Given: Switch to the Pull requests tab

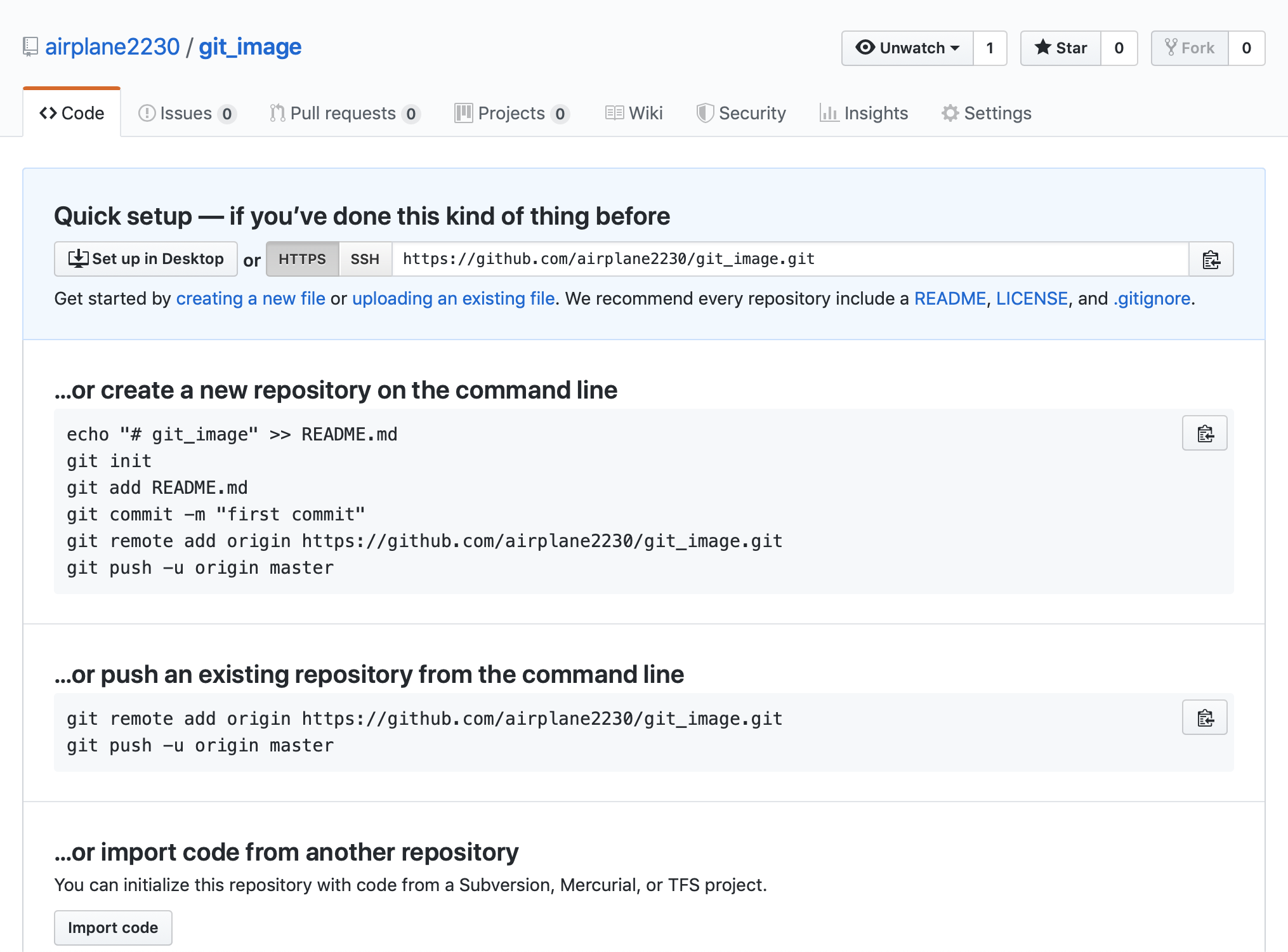Looking at the screenshot, I should coord(345,113).
